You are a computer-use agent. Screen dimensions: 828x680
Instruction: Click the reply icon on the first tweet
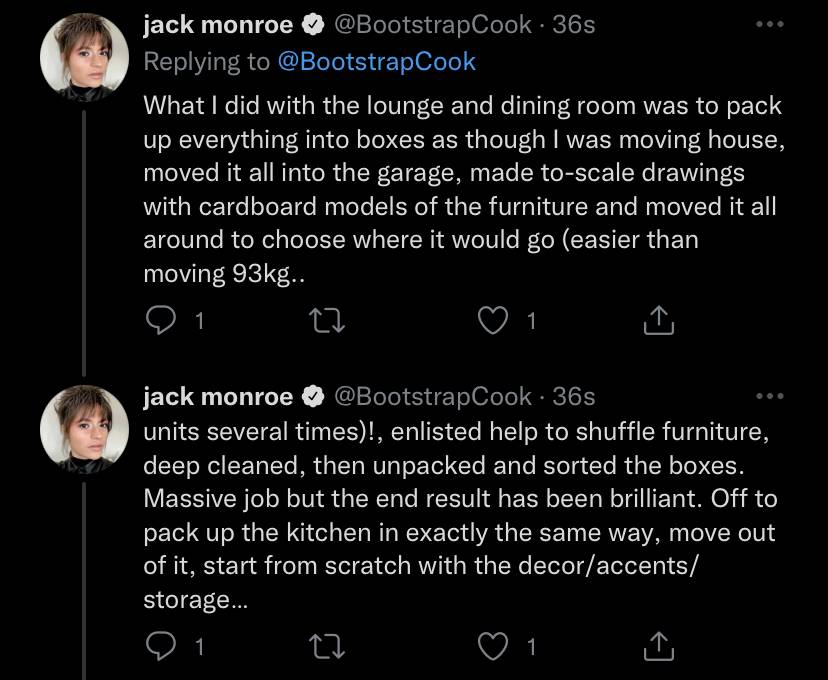click(x=161, y=320)
